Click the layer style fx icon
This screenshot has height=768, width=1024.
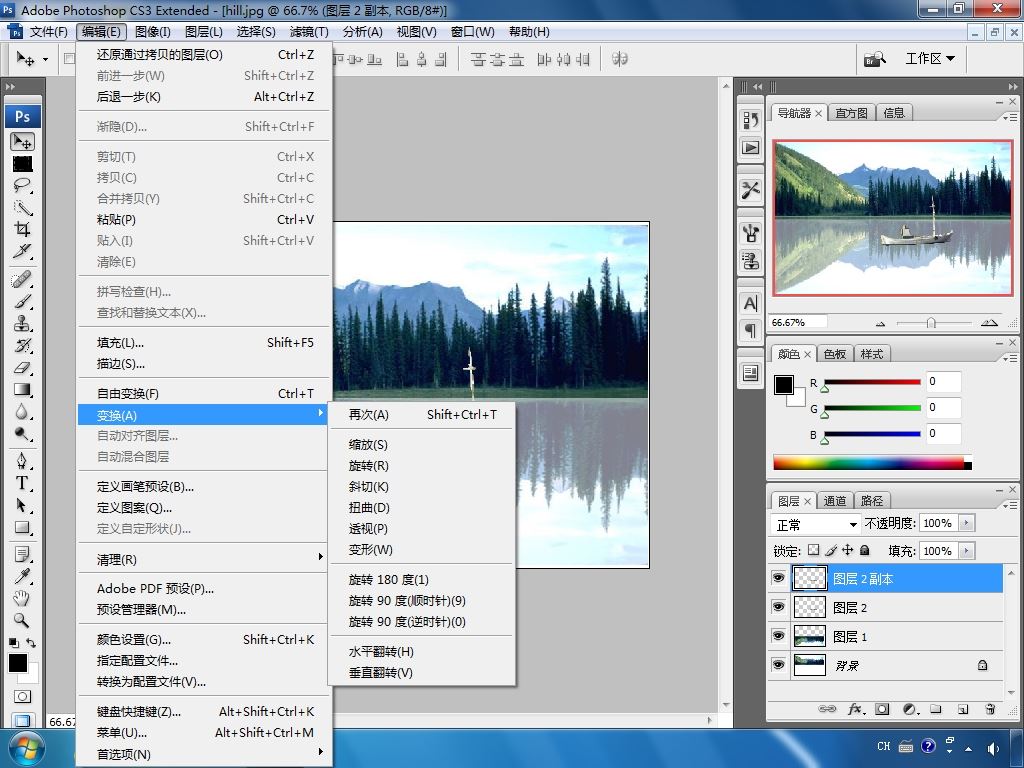(855, 709)
